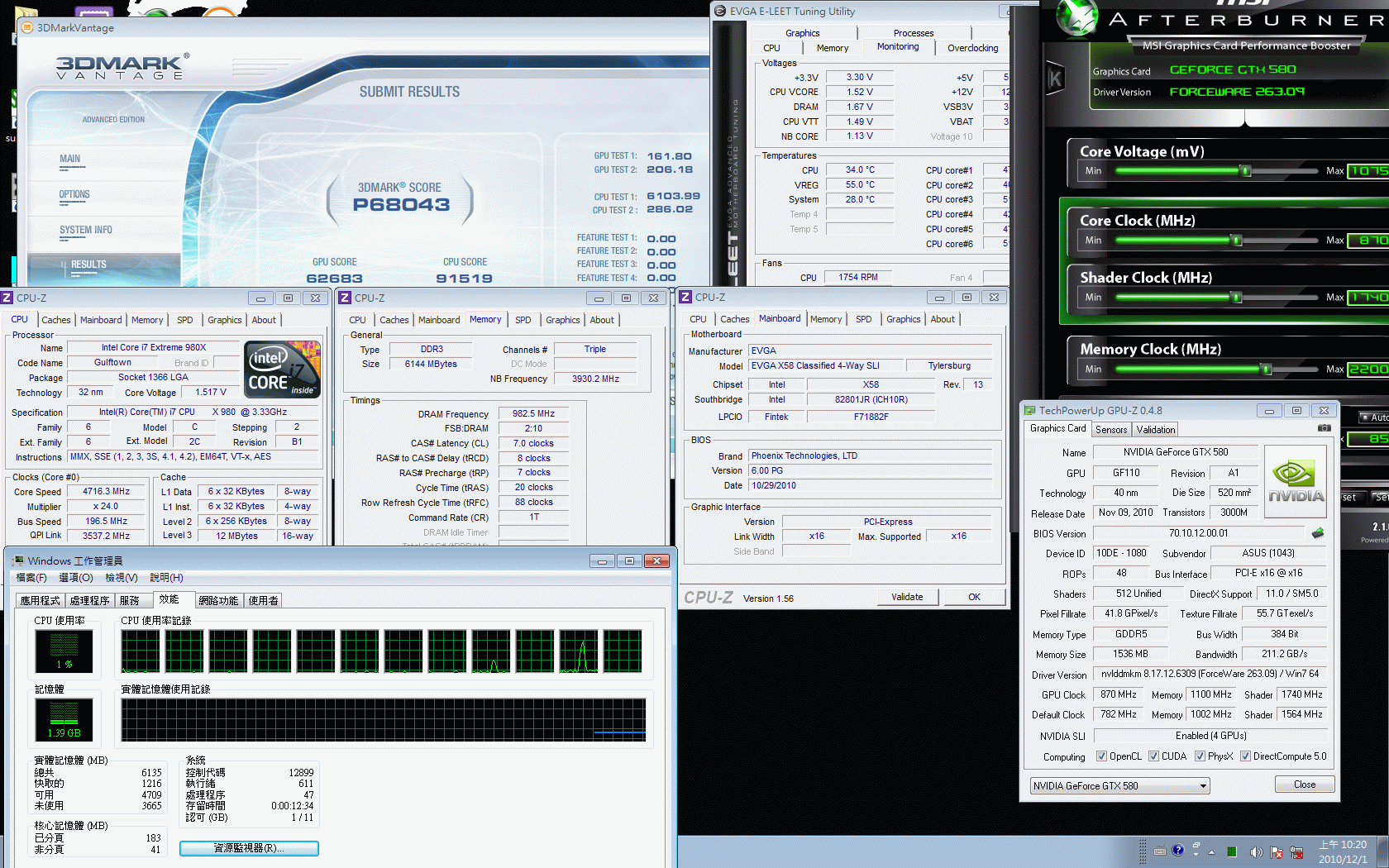Switch to the Sensors tab in GPU-Z

(1111, 430)
